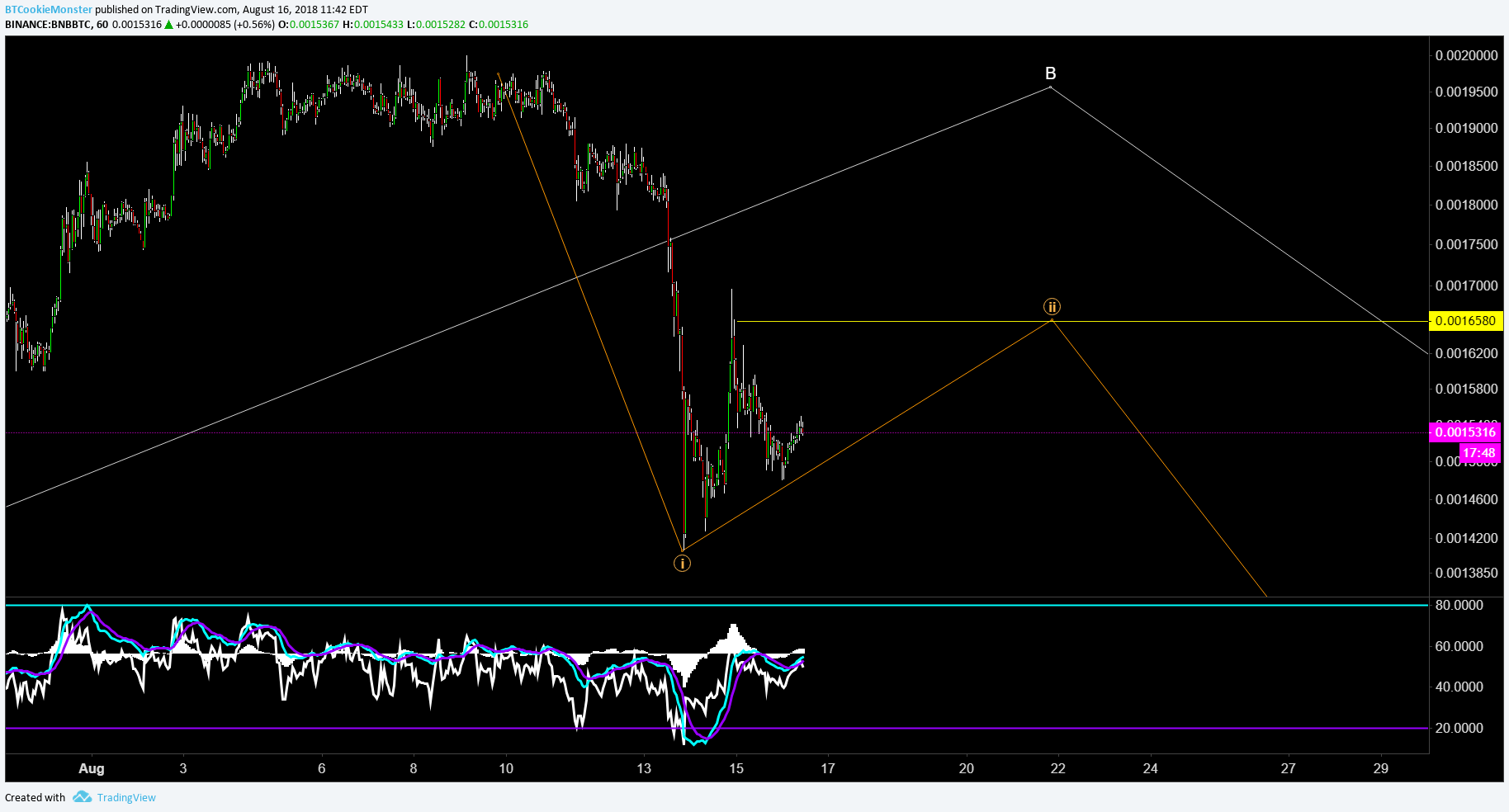1509x812 pixels.
Task: Click the magenta 0.0015316 current price label
Action: pyautogui.click(x=1465, y=432)
